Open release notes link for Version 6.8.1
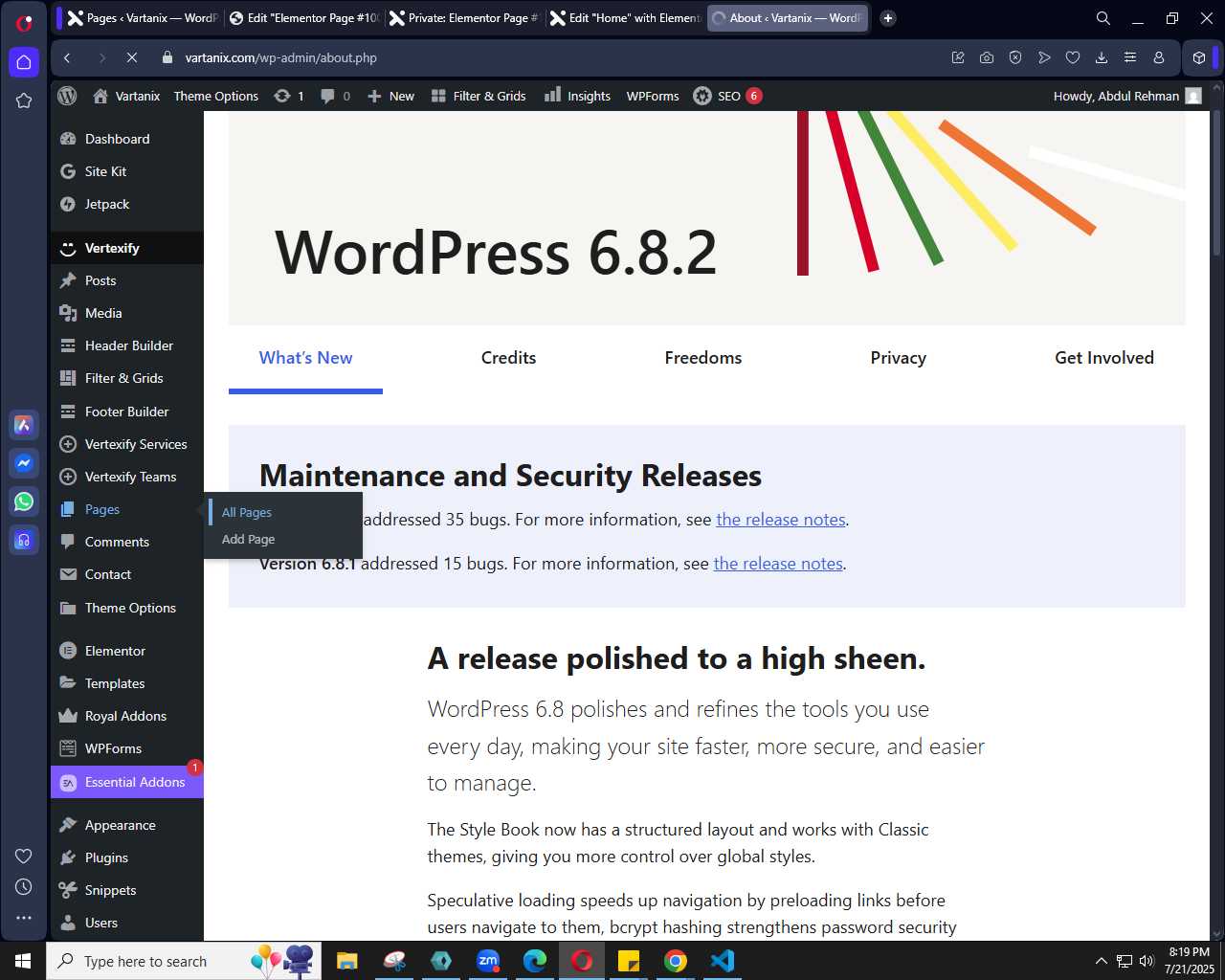Viewport: 1225px width, 980px height. click(778, 564)
